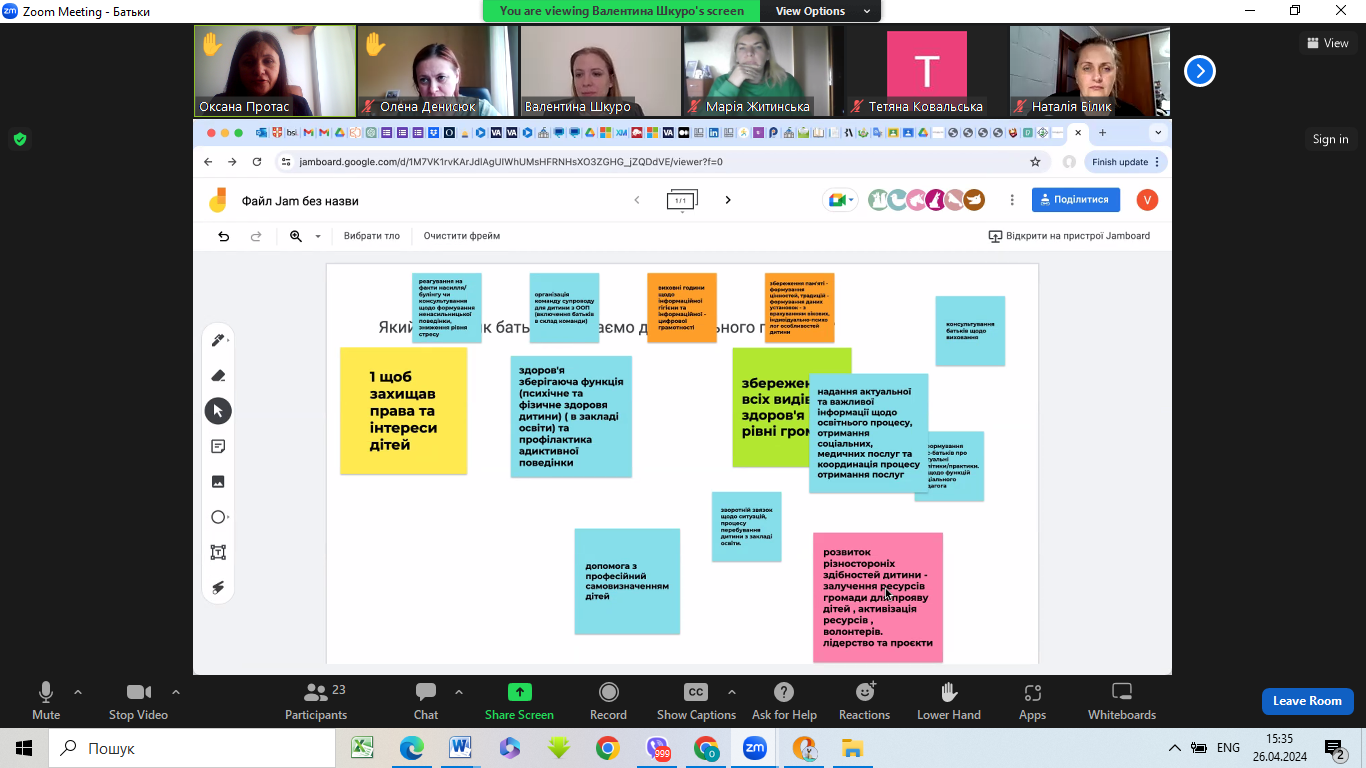Lower Hand in the Zoom toolbar

point(948,700)
